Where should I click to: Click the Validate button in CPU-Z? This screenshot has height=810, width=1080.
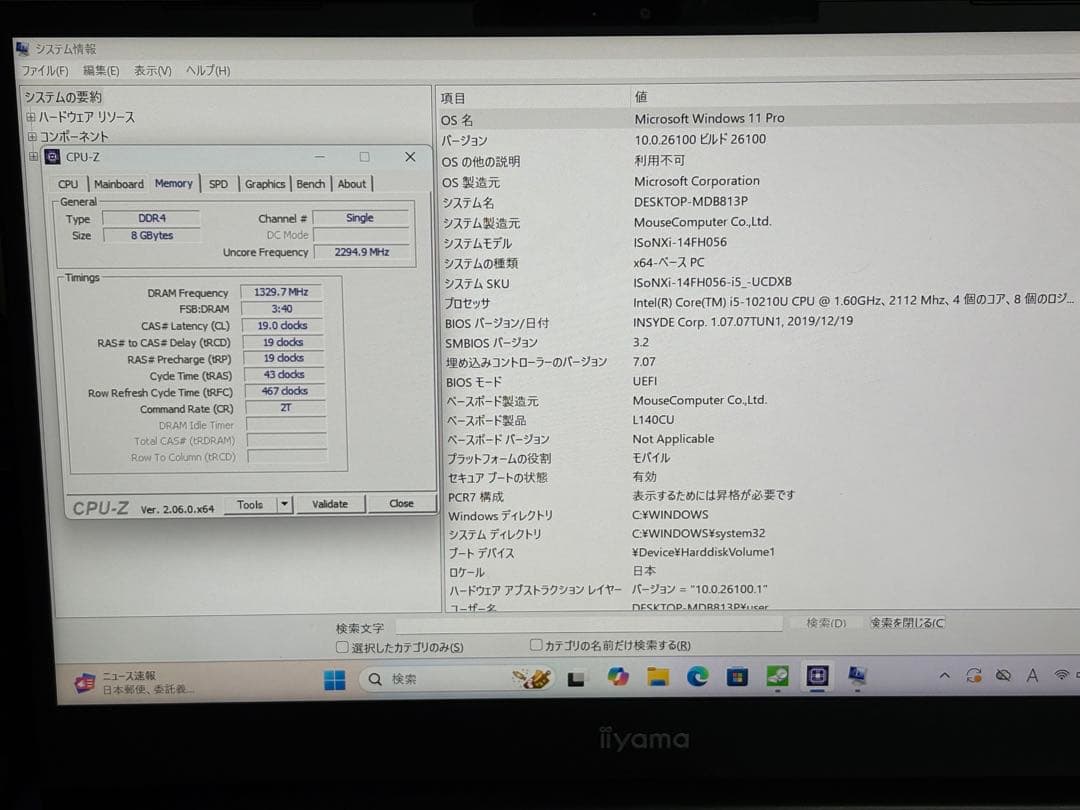tap(330, 504)
